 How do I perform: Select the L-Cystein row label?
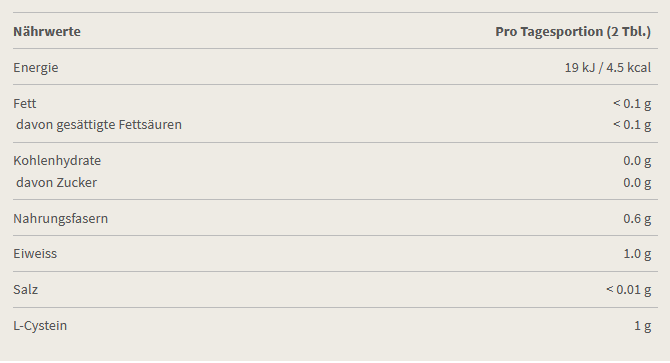[40, 326]
